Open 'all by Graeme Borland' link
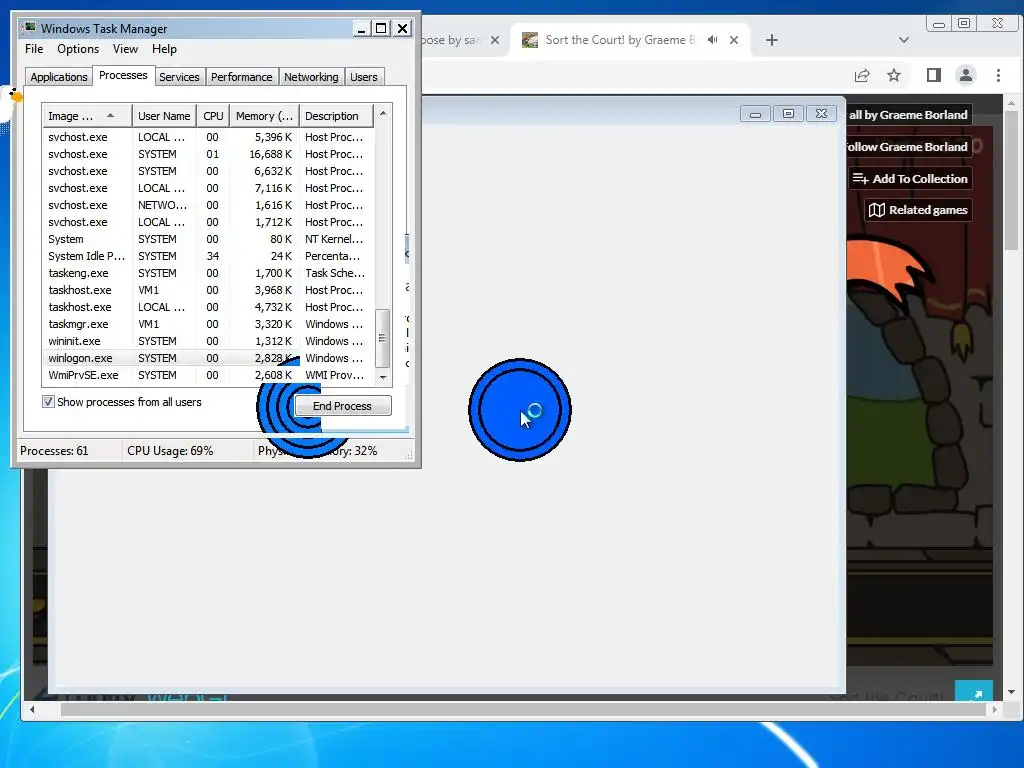The image size is (1024, 768). [908, 115]
